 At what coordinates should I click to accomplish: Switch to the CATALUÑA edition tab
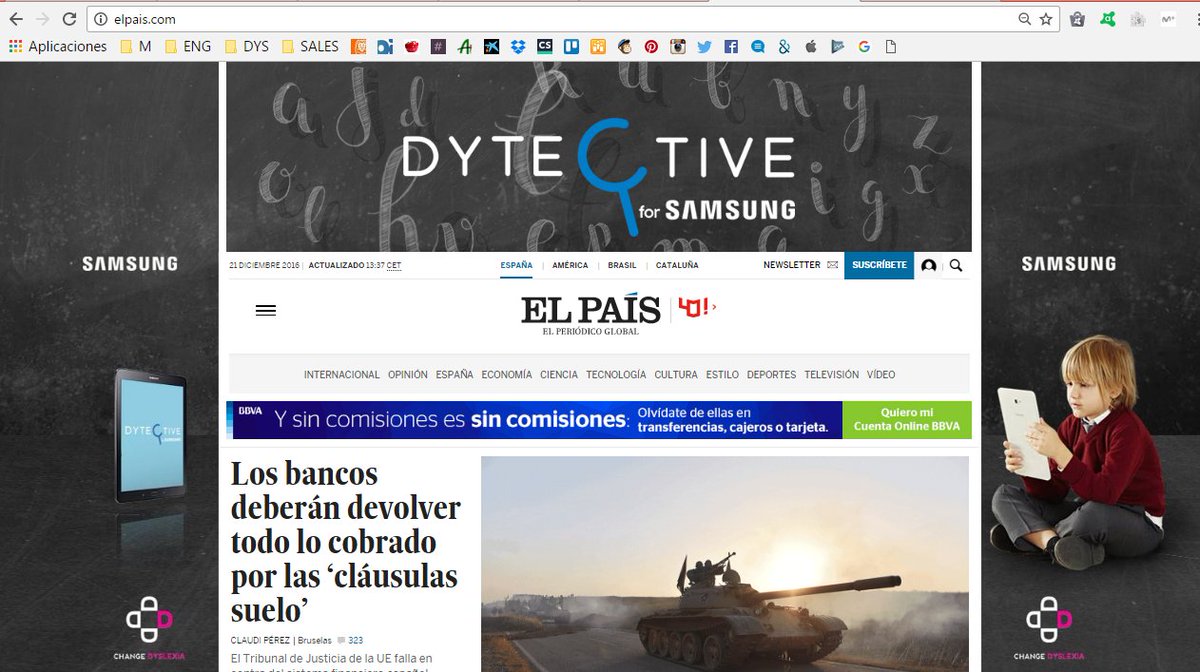click(677, 265)
